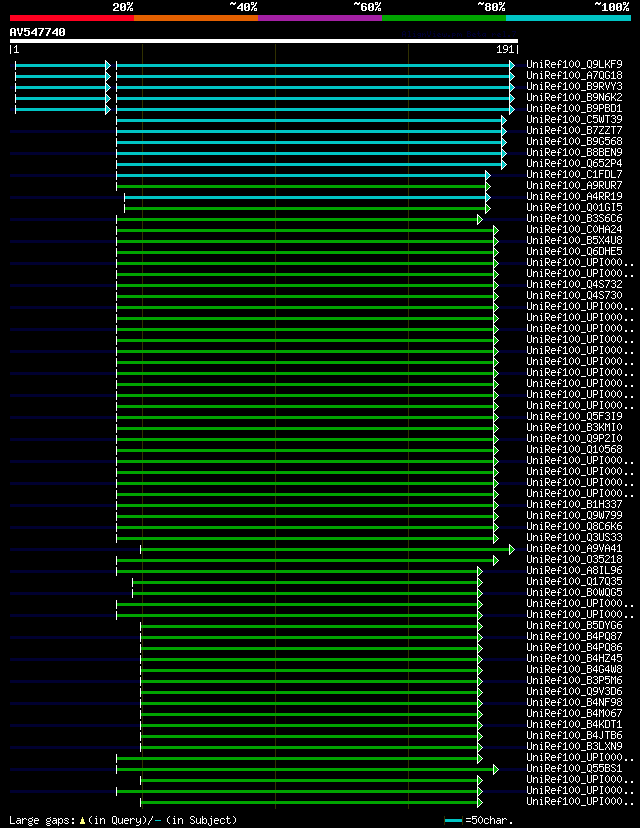Open hit UniRef100_A7QG18
This screenshot has width=640, height=828.
coord(574,76)
